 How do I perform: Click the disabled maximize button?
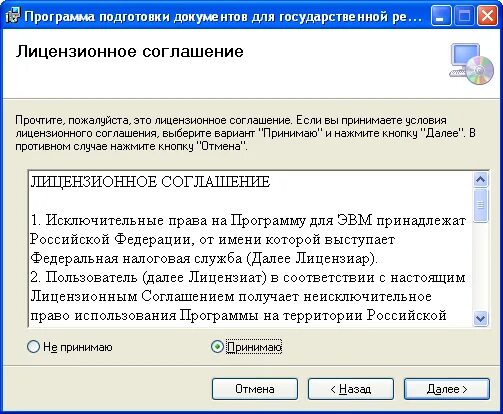[x=464, y=16]
